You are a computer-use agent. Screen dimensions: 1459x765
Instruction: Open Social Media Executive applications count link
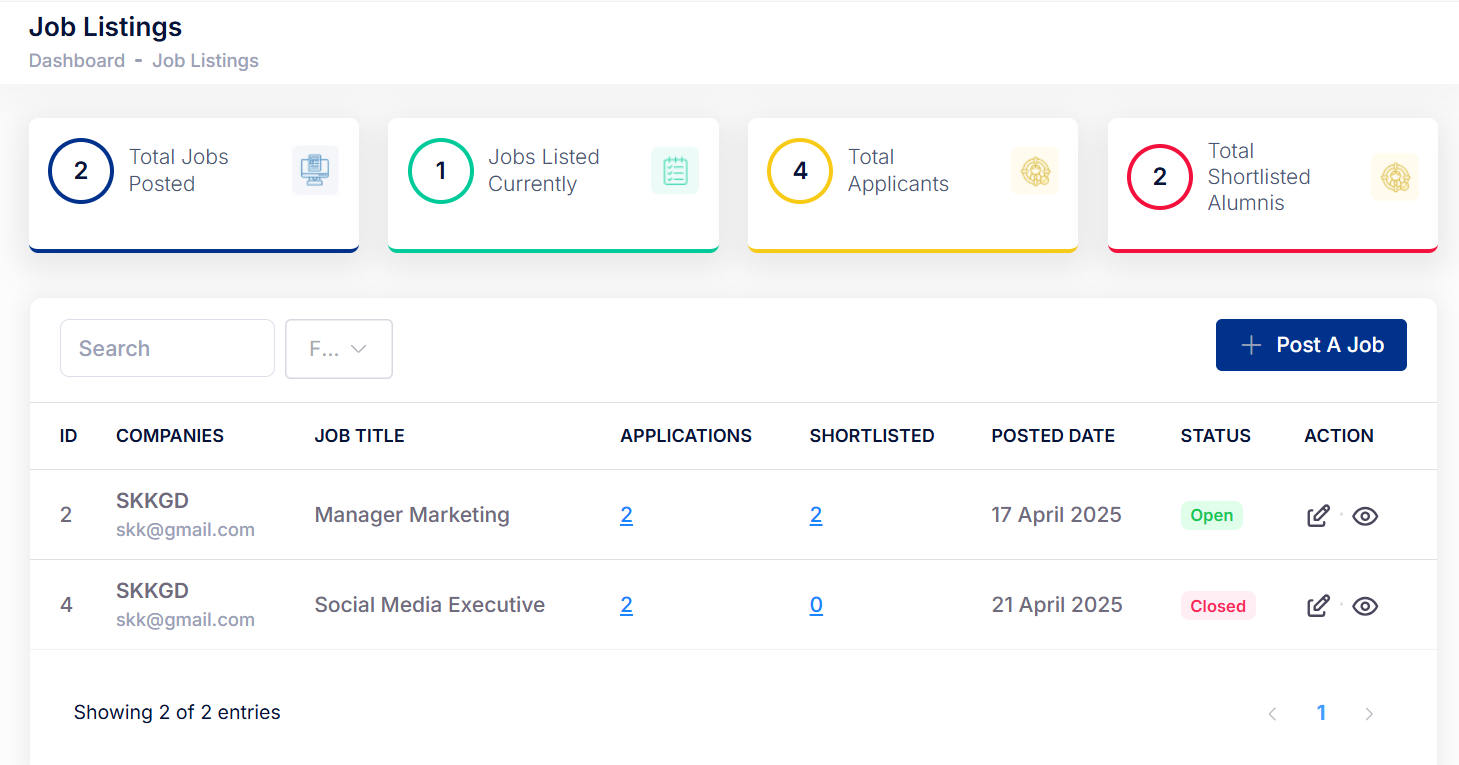[x=626, y=605]
